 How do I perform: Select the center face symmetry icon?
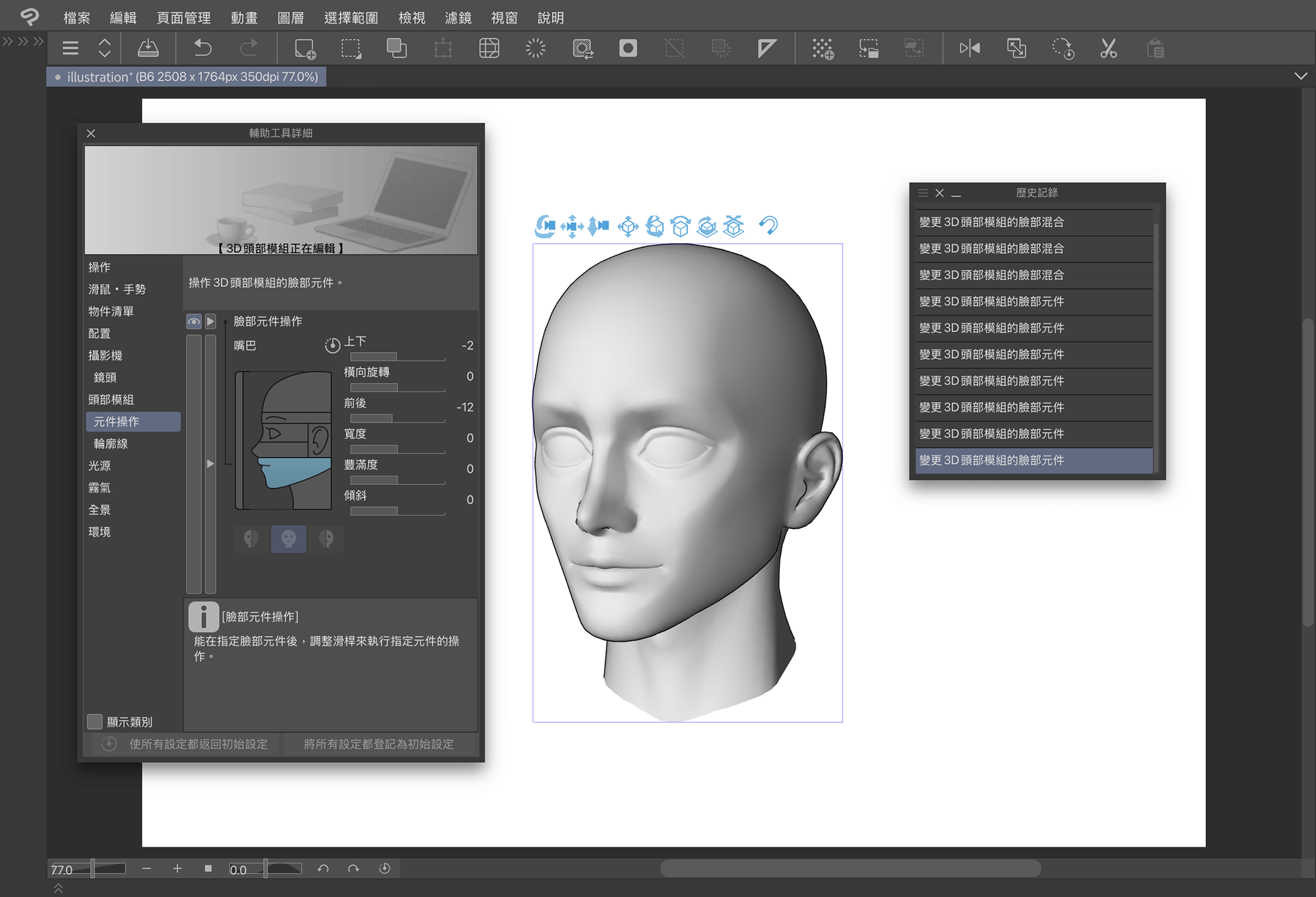click(x=288, y=539)
